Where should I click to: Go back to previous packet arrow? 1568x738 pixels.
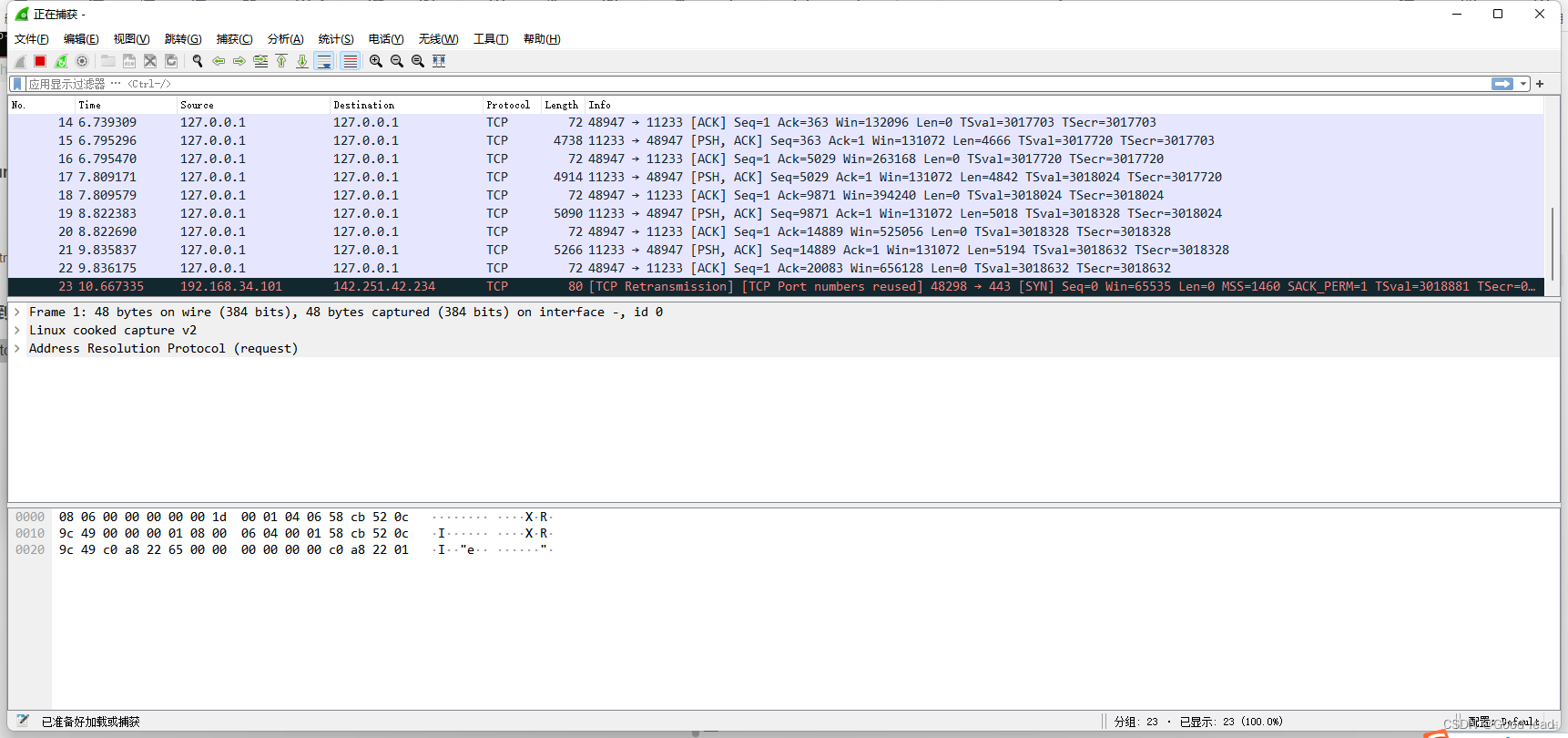click(x=219, y=61)
